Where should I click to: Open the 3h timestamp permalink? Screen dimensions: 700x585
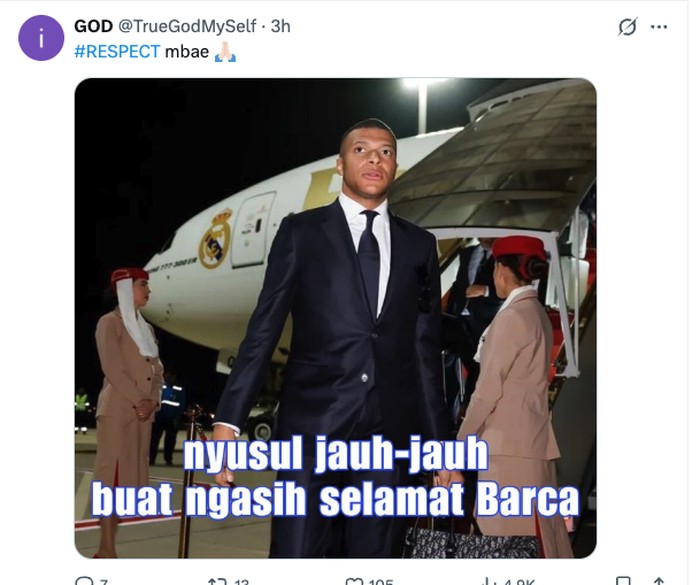click(x=280, y=26)
